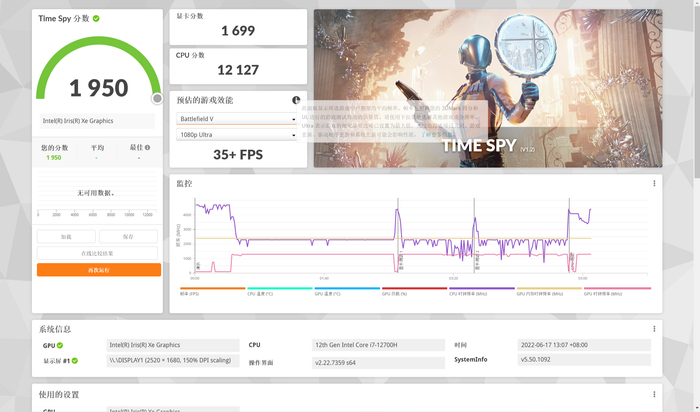700x412 pixels.
Task: Click the green check icon next to GPU label
Action: click(60, 345)
